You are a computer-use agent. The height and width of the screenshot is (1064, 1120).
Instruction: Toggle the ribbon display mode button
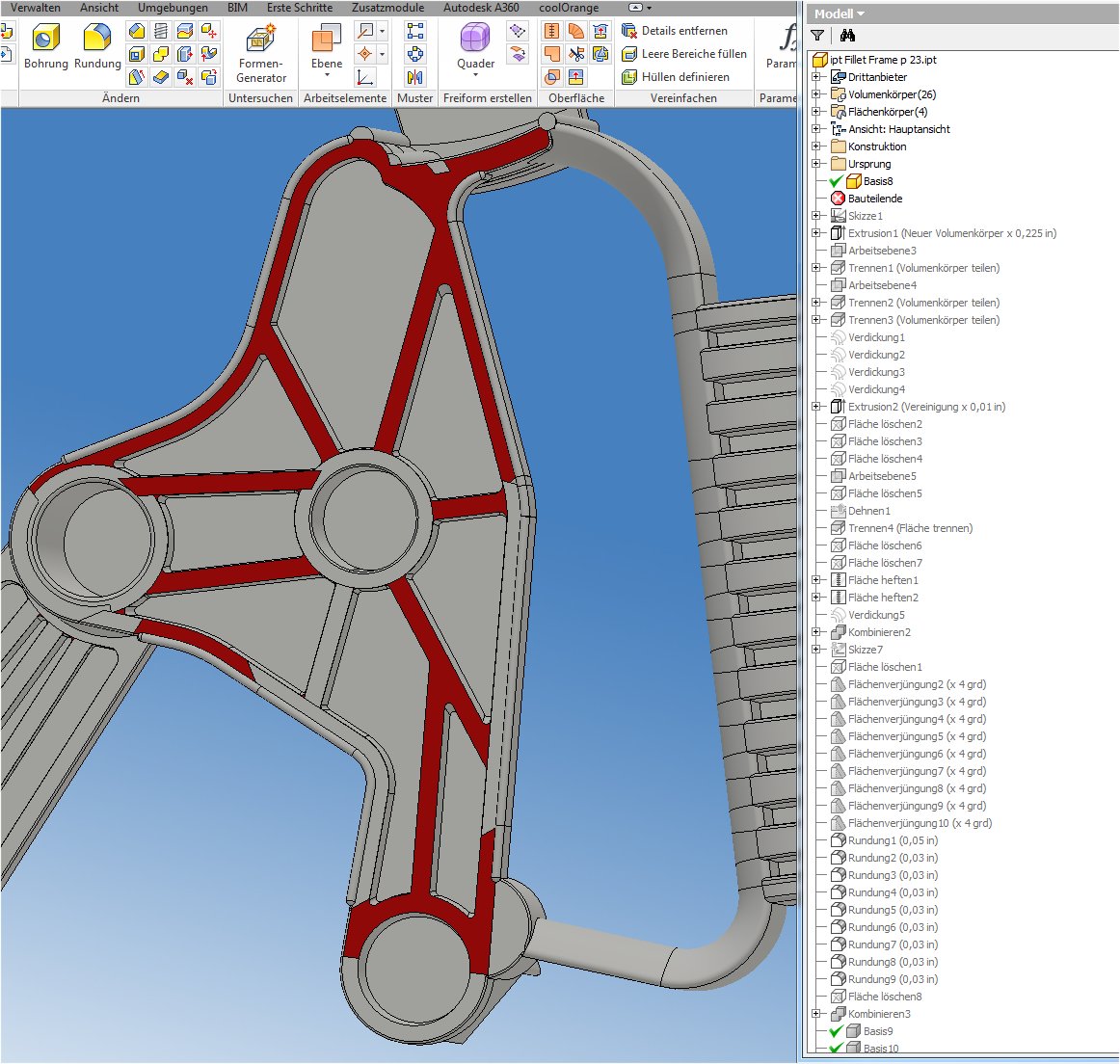pos(635,8)
